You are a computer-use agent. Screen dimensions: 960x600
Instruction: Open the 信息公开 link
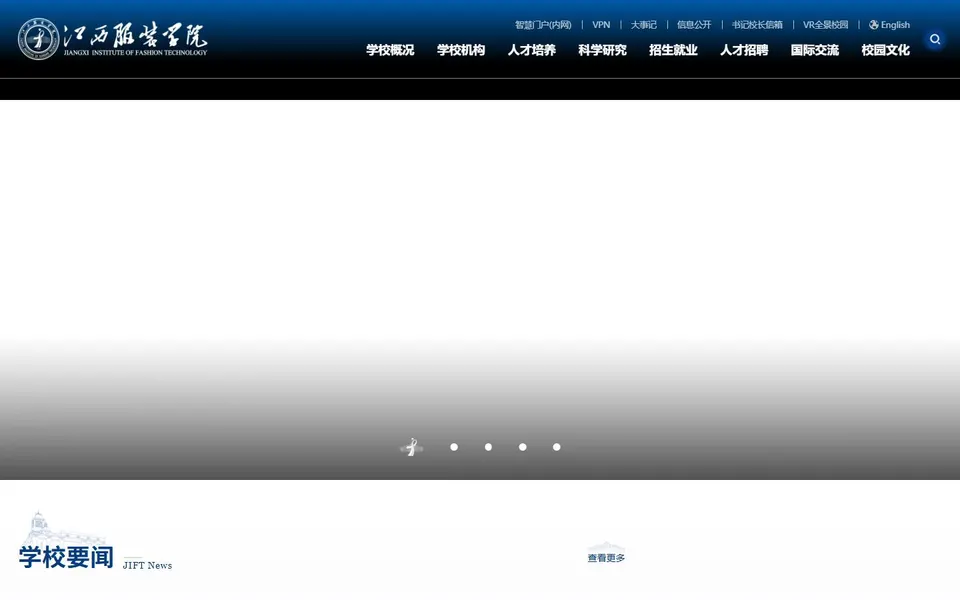pos(694,24)
